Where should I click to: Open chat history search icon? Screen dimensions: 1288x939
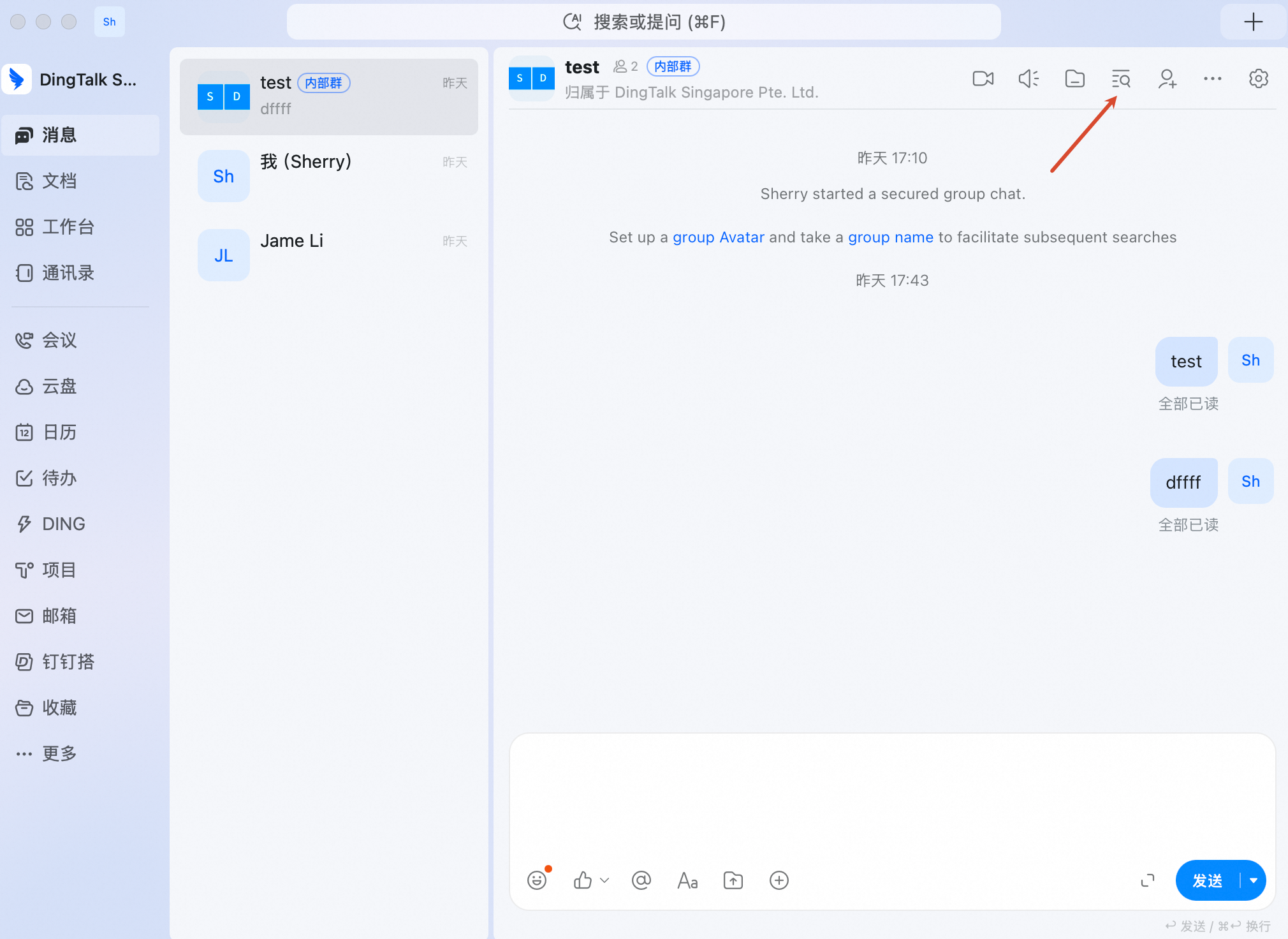coord(1120,78)
